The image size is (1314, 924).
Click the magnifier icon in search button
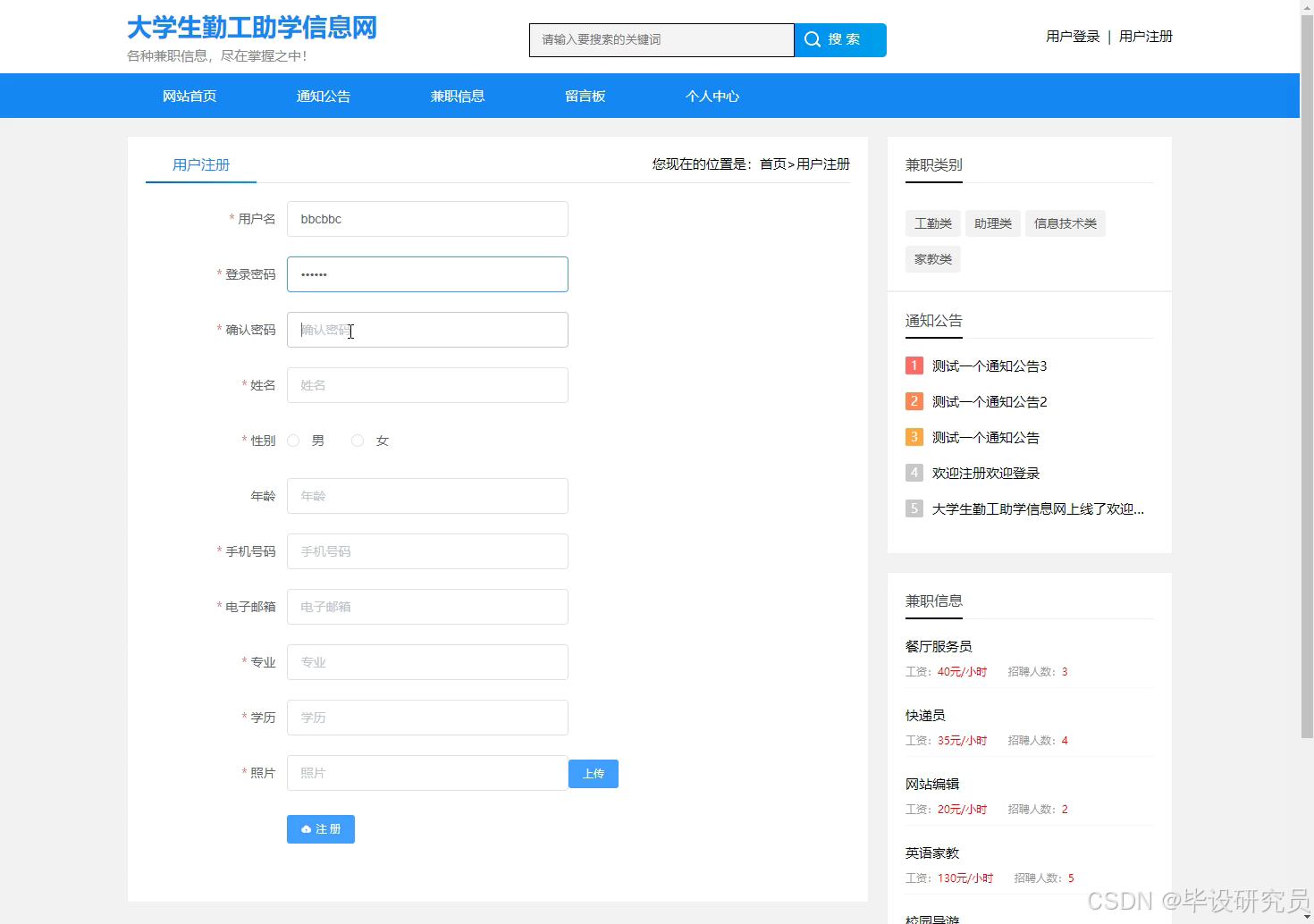pos(813,39)
